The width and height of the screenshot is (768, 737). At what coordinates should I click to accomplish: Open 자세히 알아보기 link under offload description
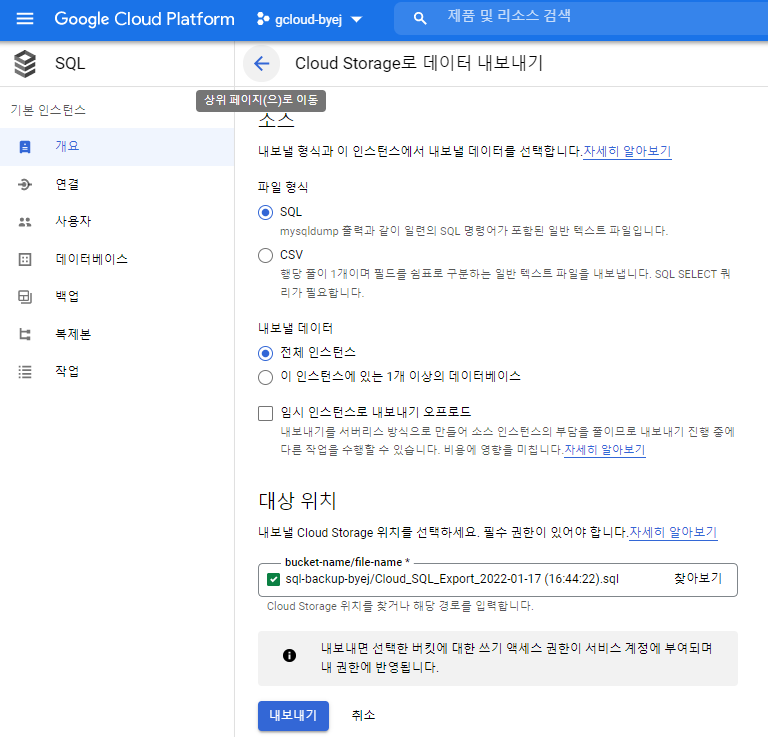coord(605,450)
